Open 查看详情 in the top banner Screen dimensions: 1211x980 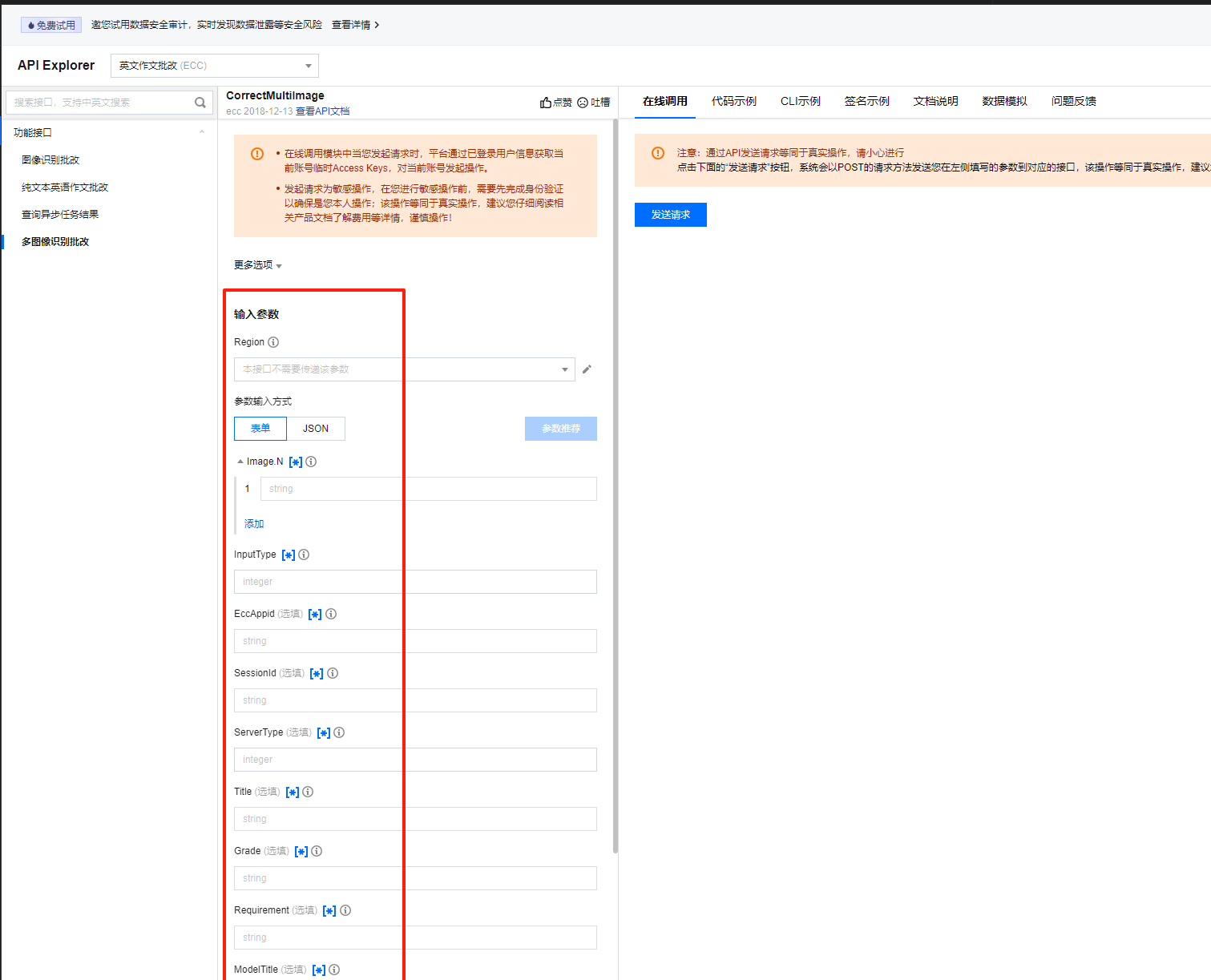coord(355,25)
